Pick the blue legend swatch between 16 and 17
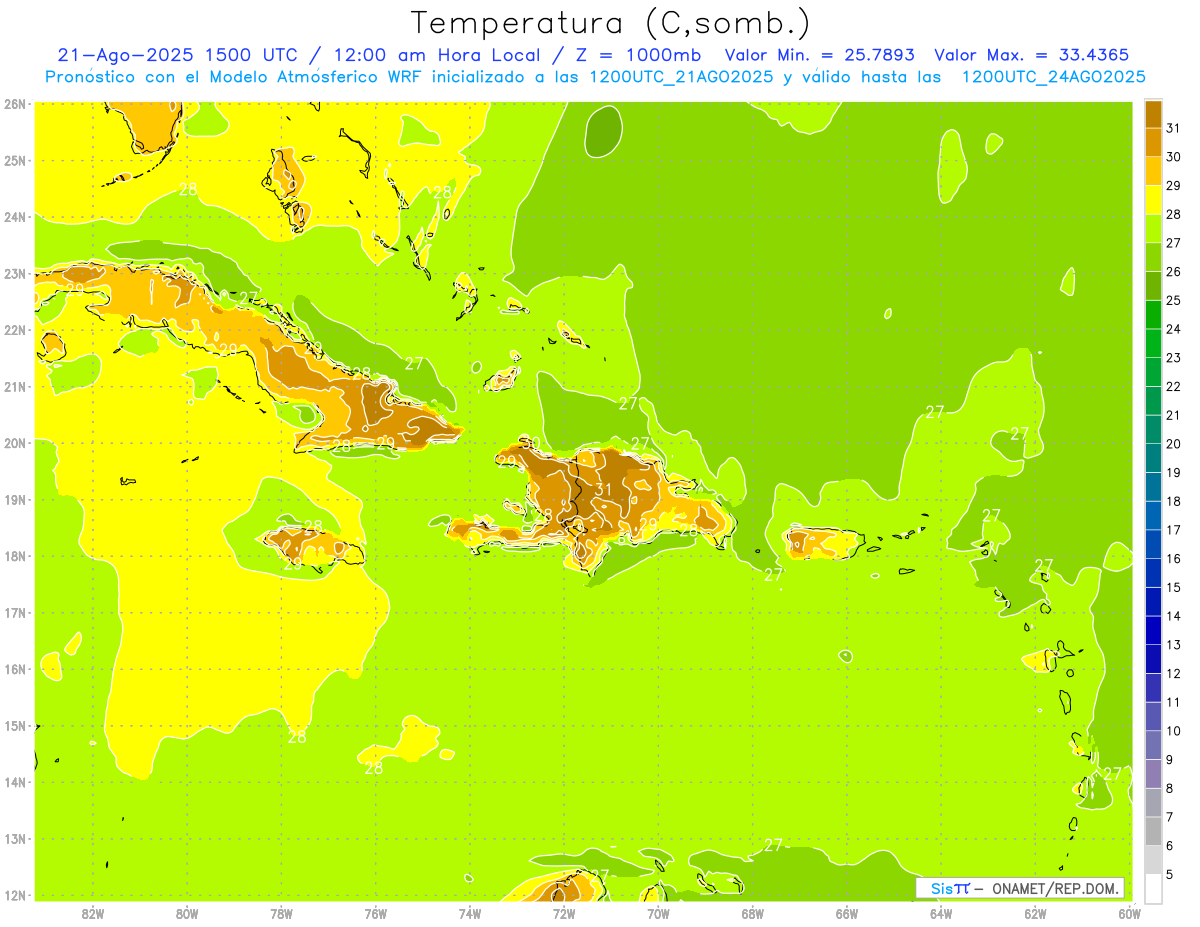The width and height of the screenshot is (1200, 927). 1153,544
